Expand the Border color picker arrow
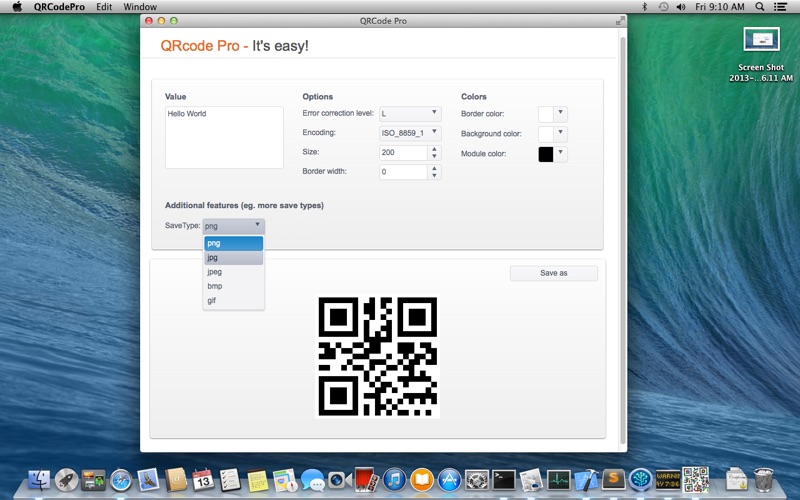Viewport: 800px width, 500px height. 560,113
